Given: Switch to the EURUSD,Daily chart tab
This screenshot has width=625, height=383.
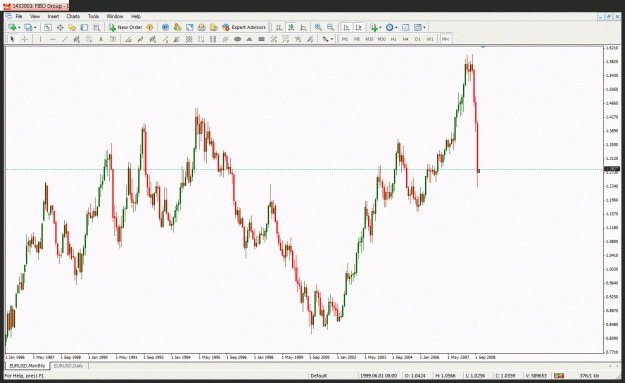Looking at the screenshot, I should coord(68,366).
